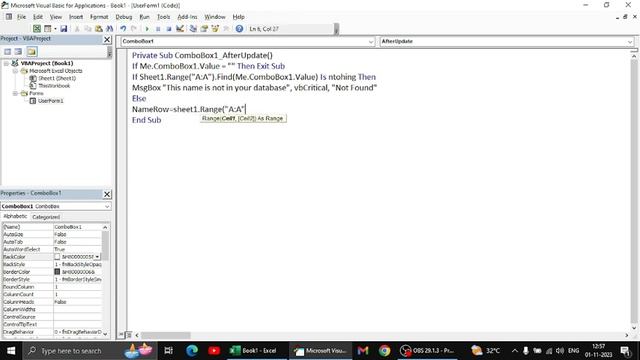640x360 pixels.
Task: Select the AutoSize property row
Action: click(x=52, y=234)
